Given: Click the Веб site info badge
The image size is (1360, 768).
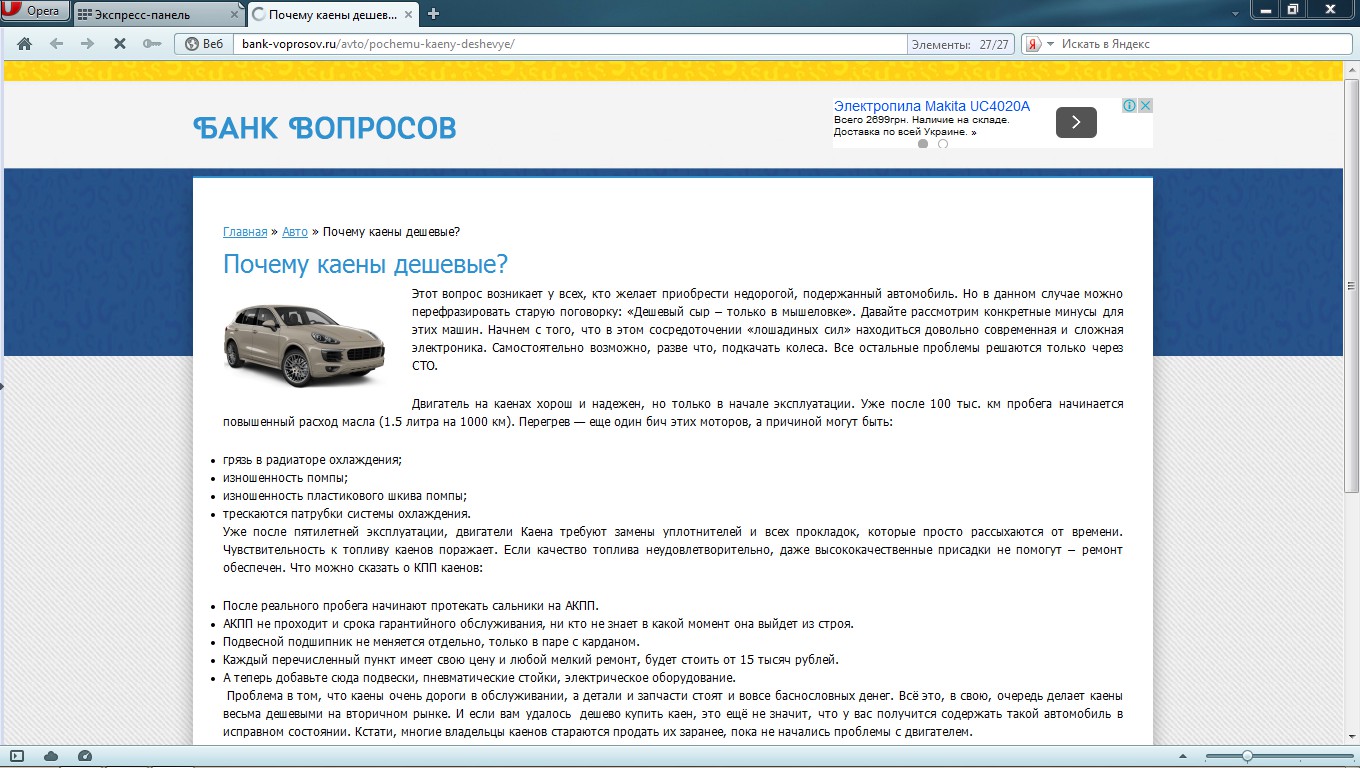Looking at the screenshot, I should pos(204,44).
